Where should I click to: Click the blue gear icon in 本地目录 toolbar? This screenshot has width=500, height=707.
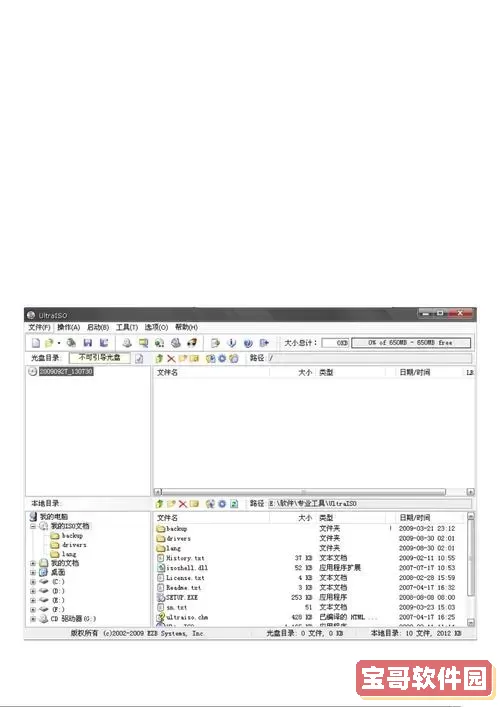222,504
